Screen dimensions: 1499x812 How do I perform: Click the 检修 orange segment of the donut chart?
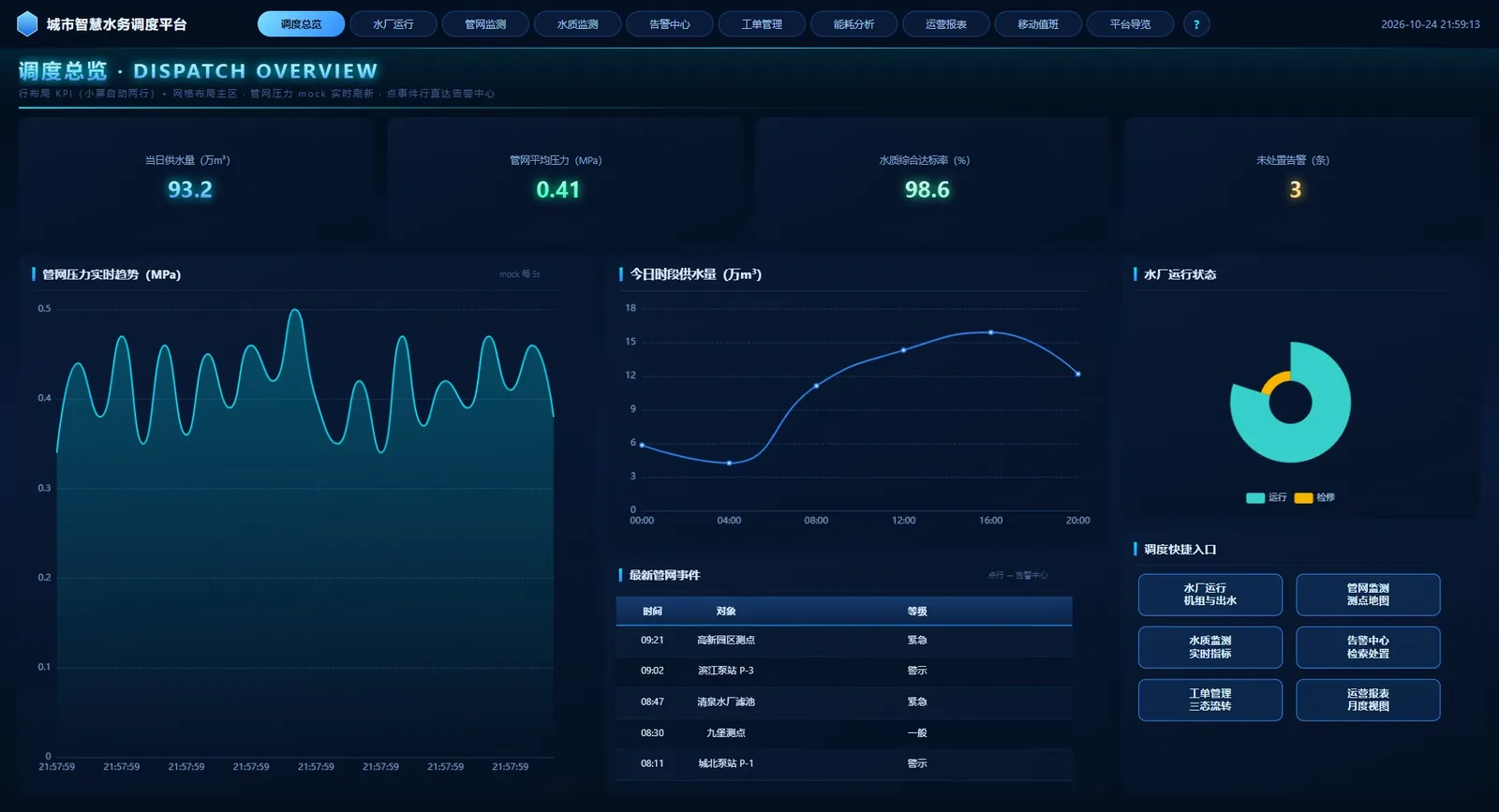pos(1275,380)
